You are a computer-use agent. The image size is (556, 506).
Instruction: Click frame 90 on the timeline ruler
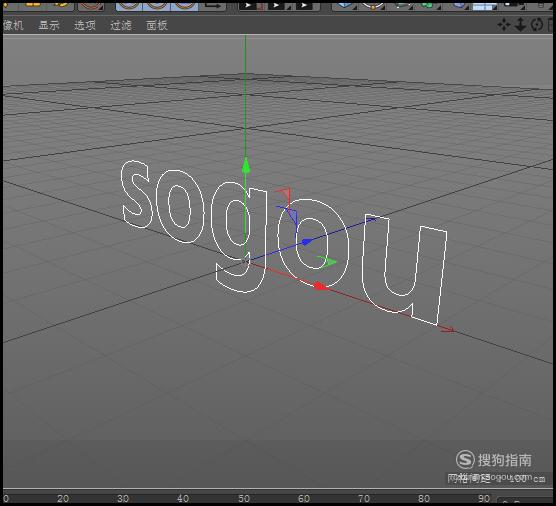[484, 498]
